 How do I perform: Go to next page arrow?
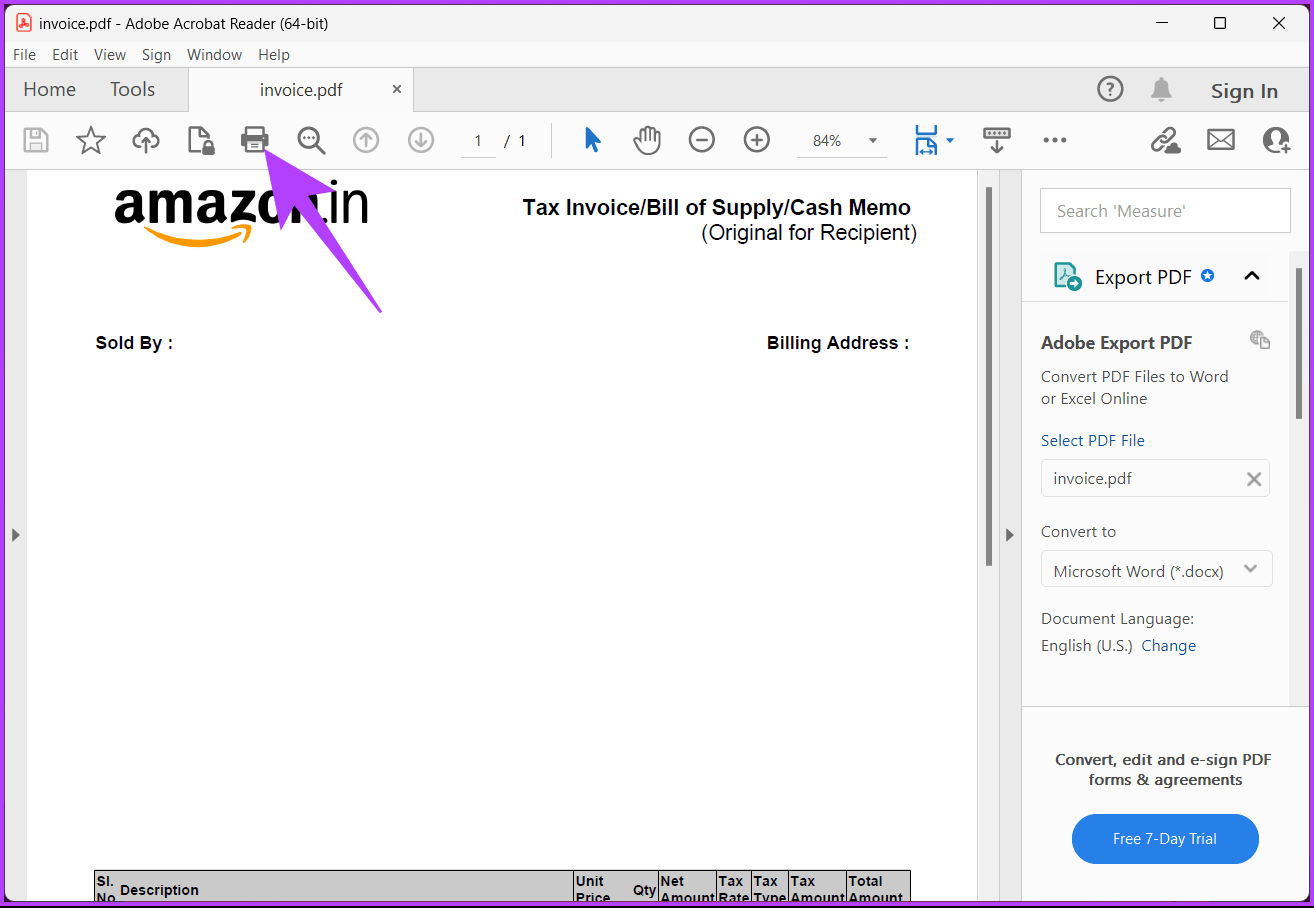tap(421, 141)
